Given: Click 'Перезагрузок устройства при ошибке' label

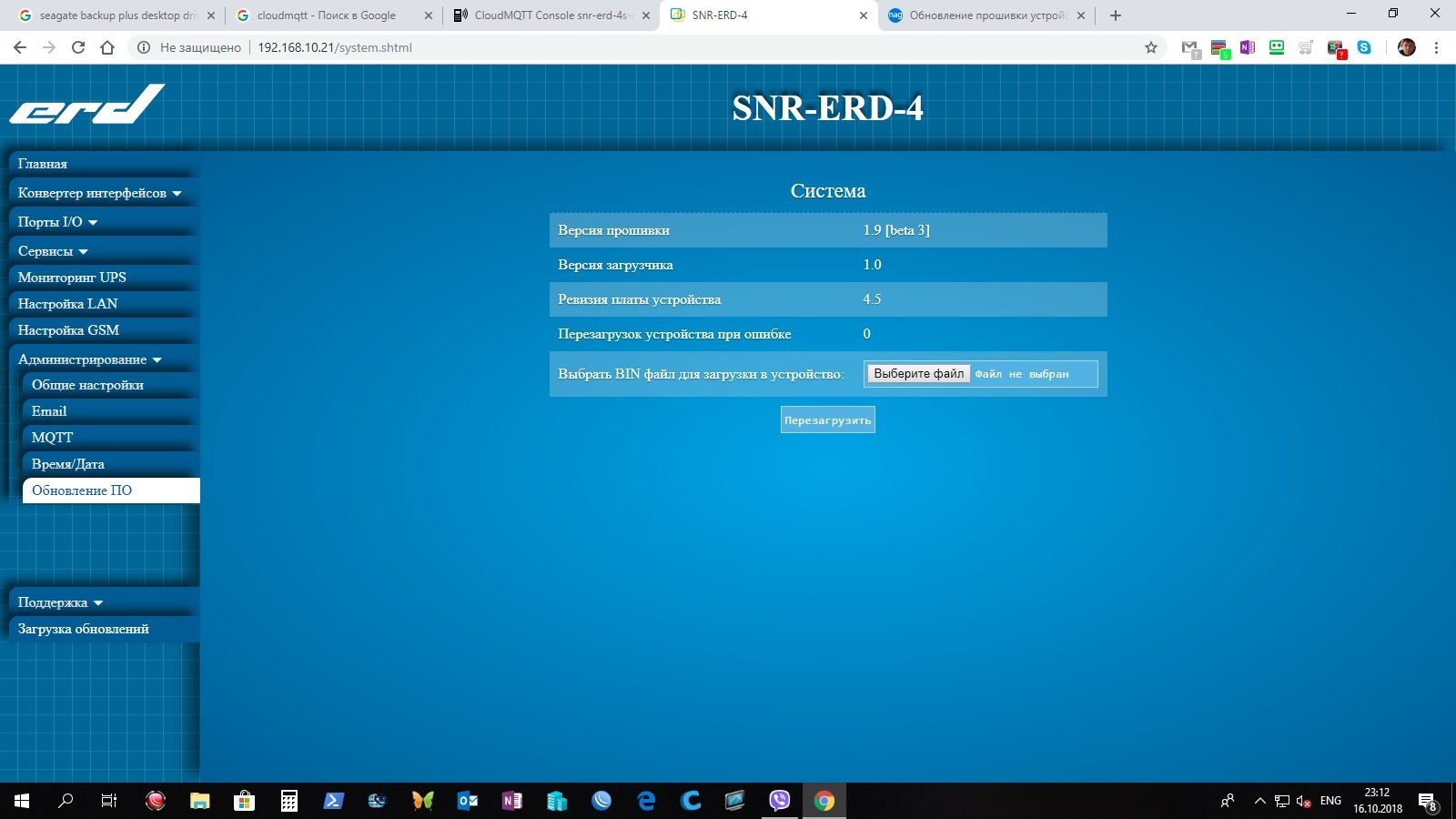Looking at the screenshot, I should (674, 334).
